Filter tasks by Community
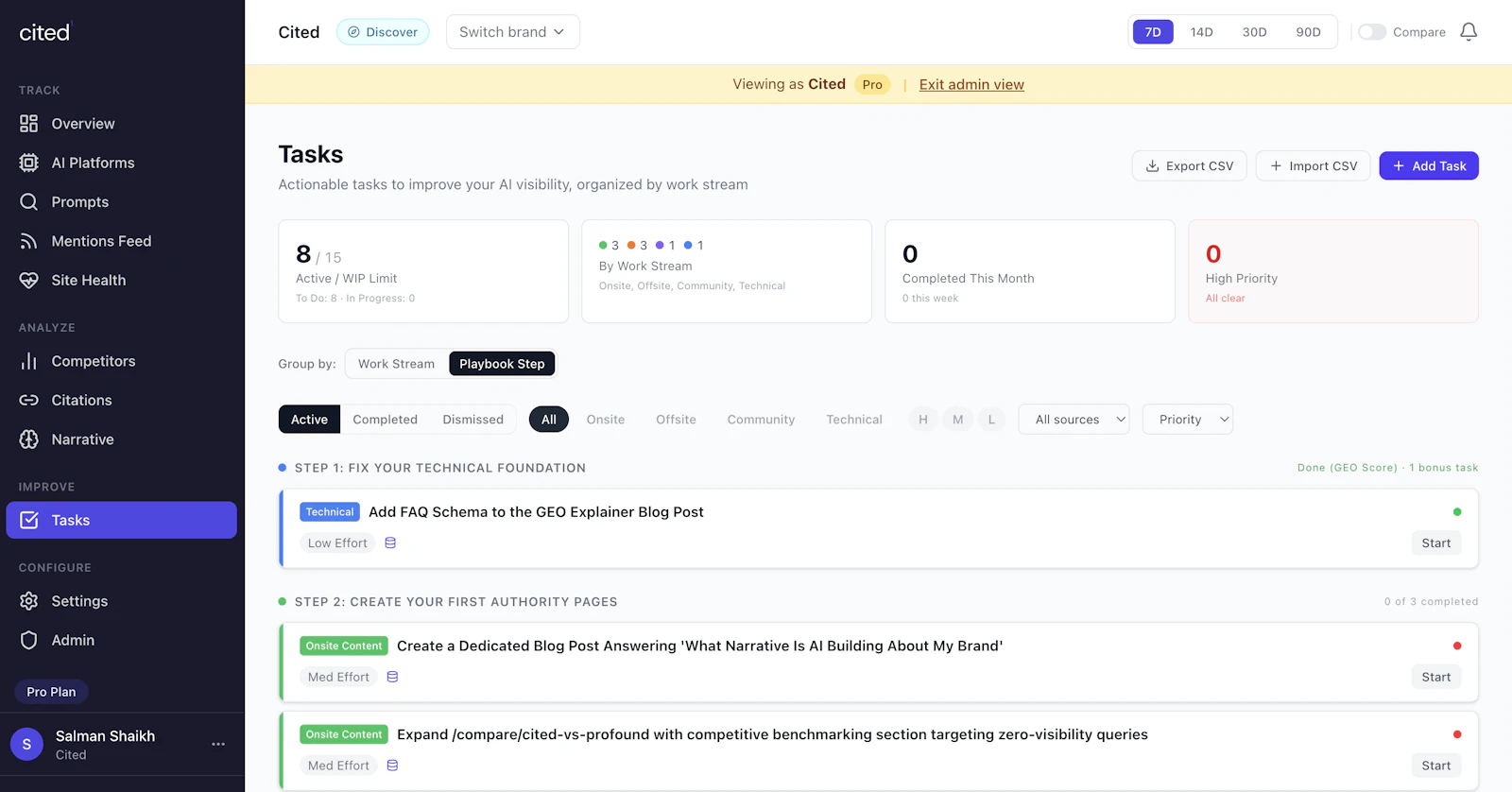The height and width of the screenshot is (792, 1512). 761,420
